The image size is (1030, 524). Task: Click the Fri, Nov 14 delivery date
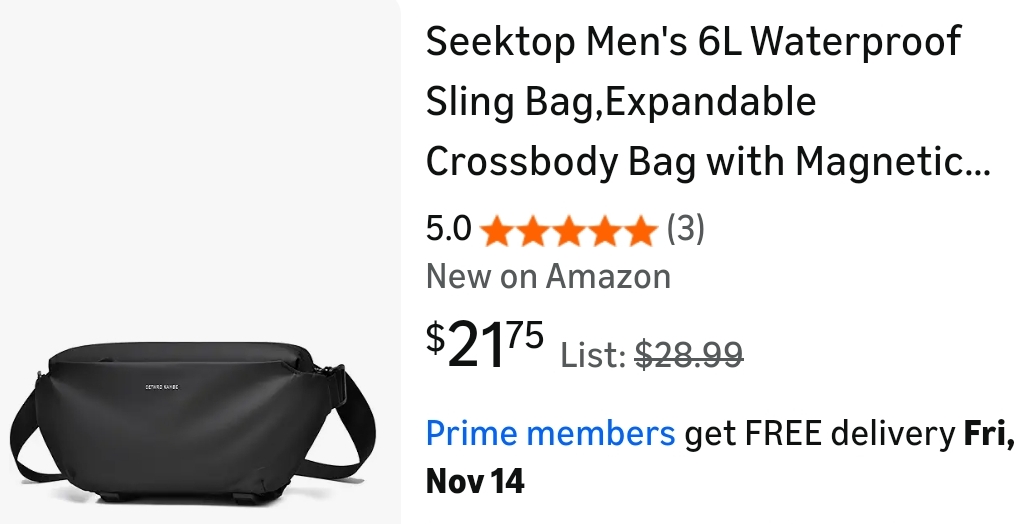[x=720, y=456]
